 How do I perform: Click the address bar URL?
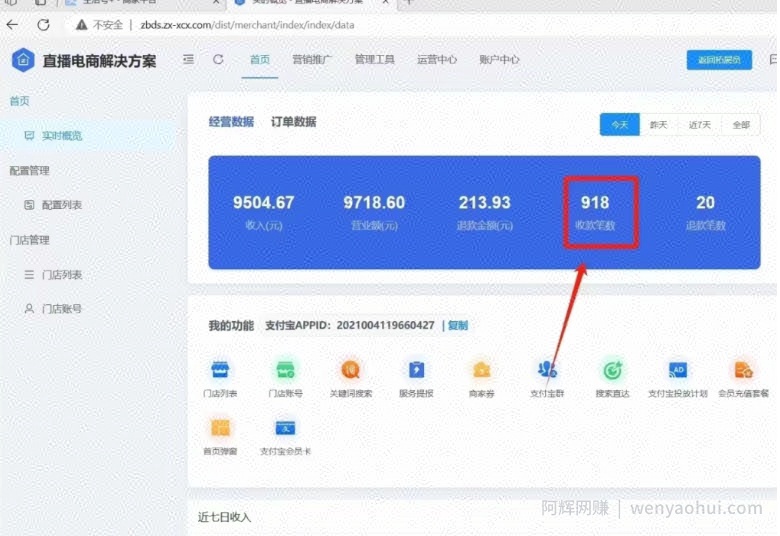coord(247,25)
